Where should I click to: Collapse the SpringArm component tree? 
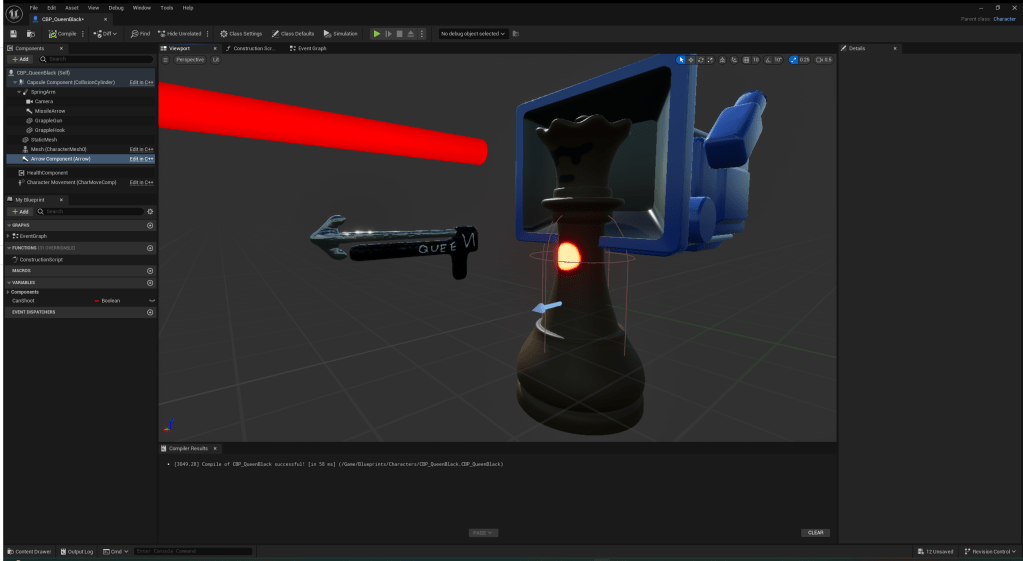tap(18, 92)
